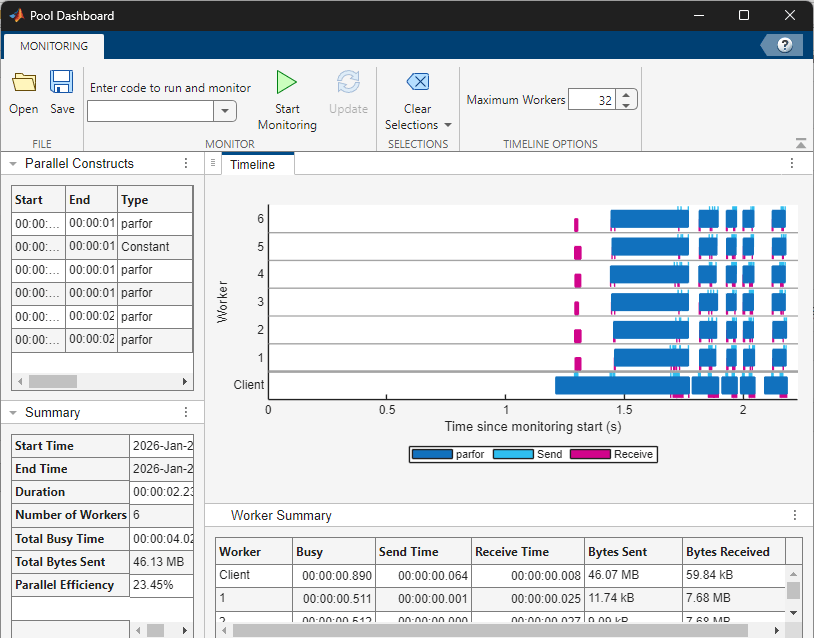Screen dimensions: 814x638
Task: Click the Bytes Received column header
Action: [x=734, y=552]
